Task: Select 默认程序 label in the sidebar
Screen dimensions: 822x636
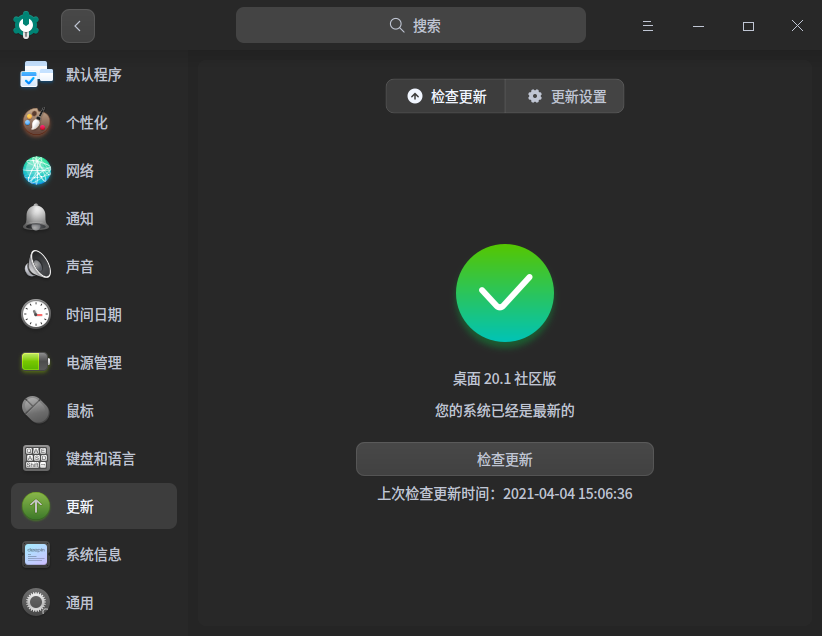Action: 94,74
